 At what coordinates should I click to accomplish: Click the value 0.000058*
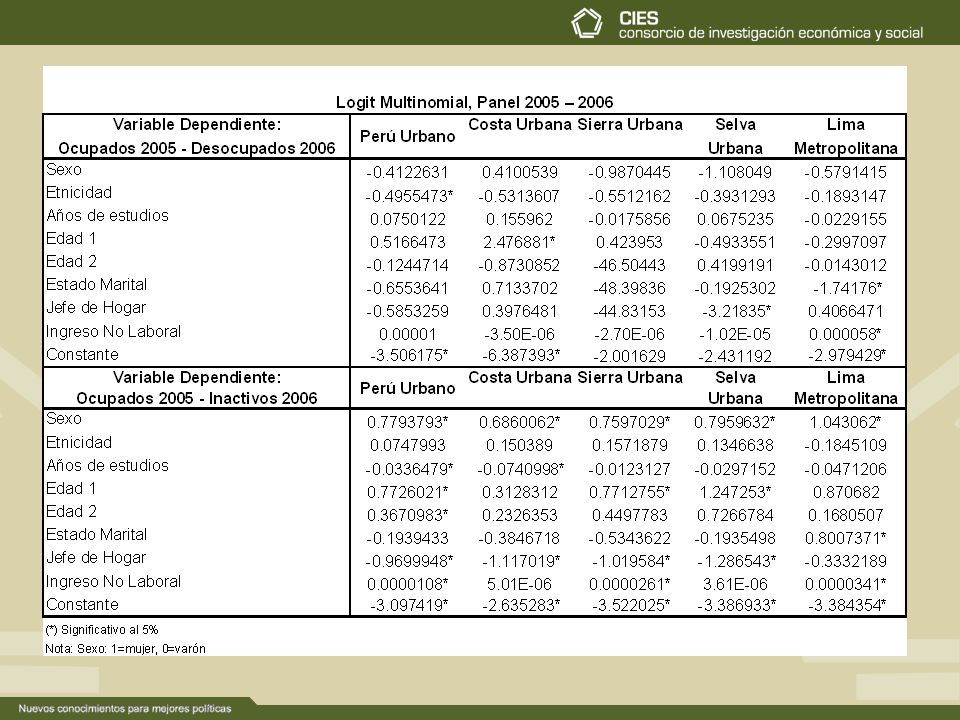point(845,335)
